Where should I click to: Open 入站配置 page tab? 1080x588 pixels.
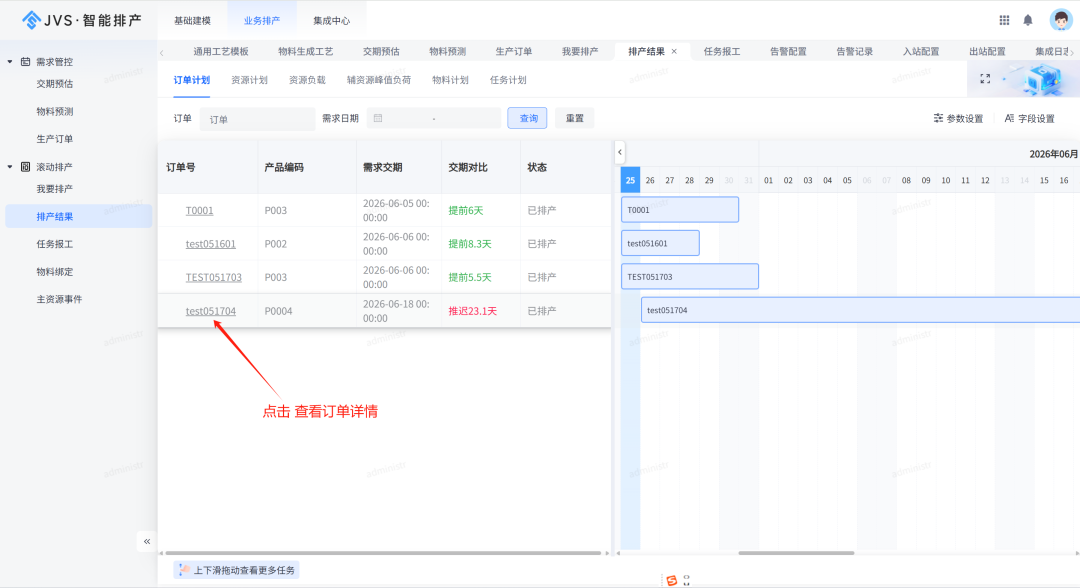coord(921,52)
